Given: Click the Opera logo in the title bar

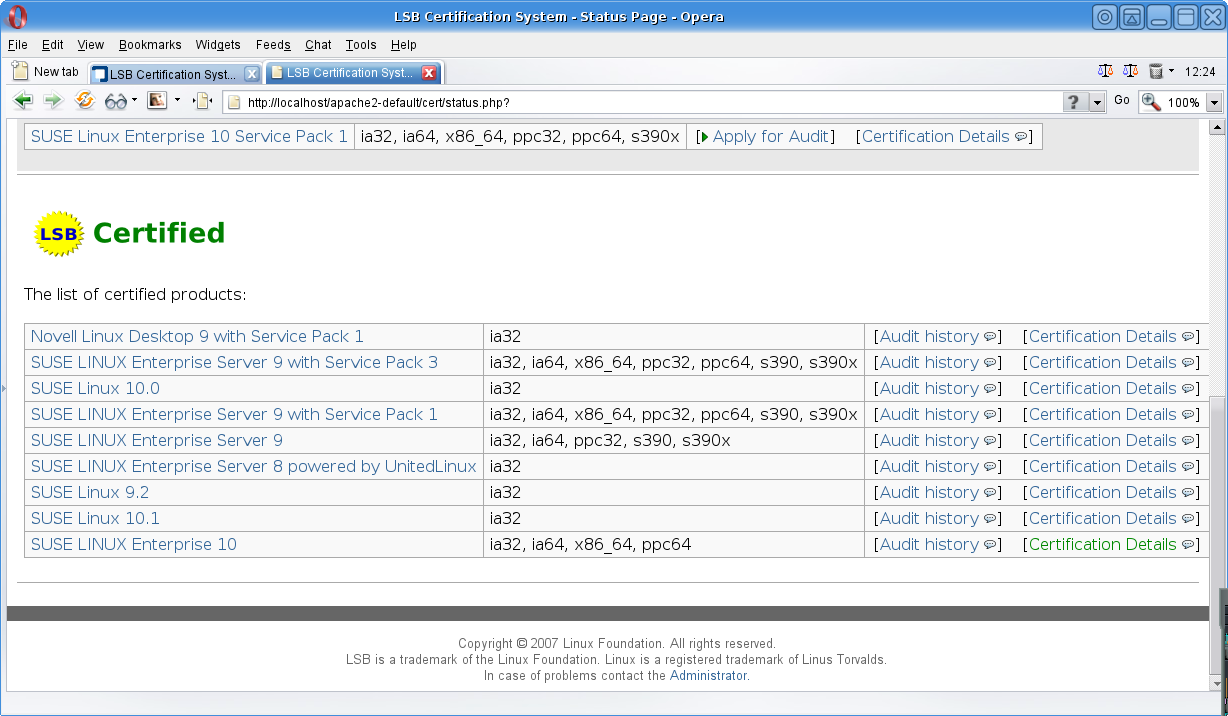Looking at the screenshot, I should pos(18,17).
